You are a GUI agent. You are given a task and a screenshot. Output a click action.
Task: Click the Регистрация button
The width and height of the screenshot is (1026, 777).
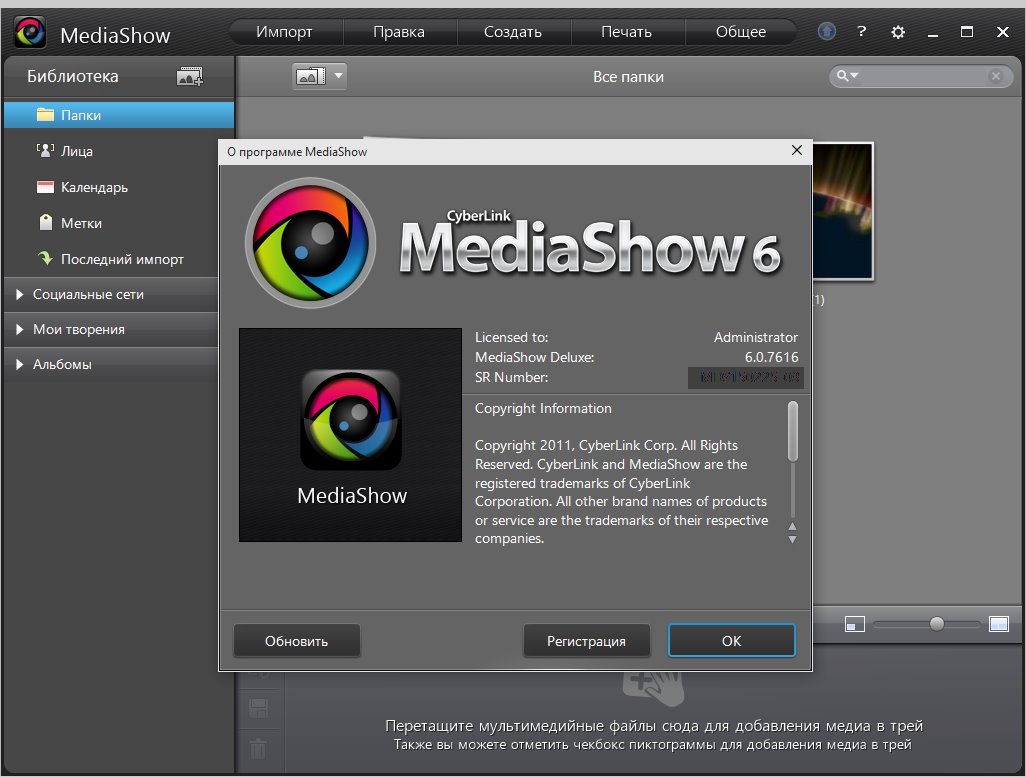(586, 641)
